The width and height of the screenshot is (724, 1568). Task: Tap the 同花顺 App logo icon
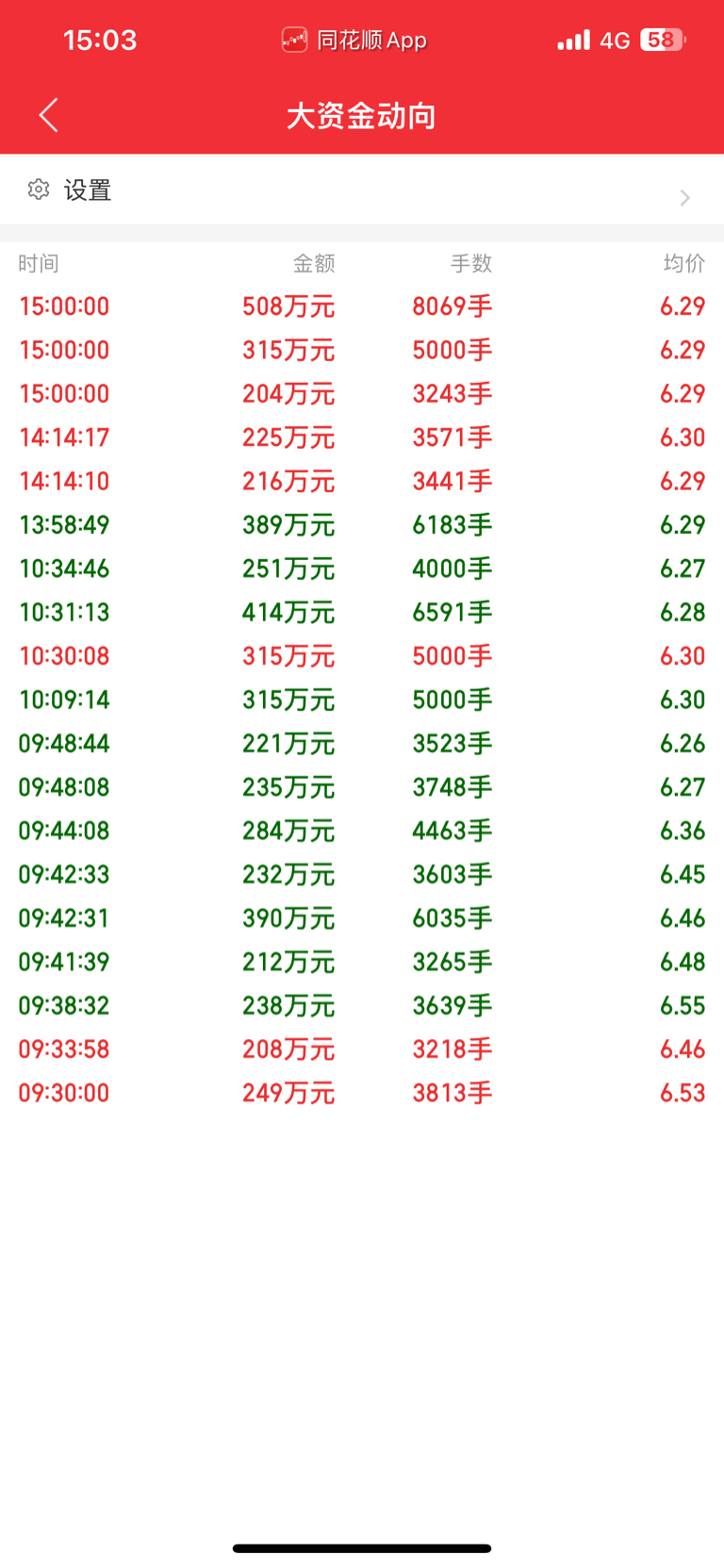click(x=294, y=40)
